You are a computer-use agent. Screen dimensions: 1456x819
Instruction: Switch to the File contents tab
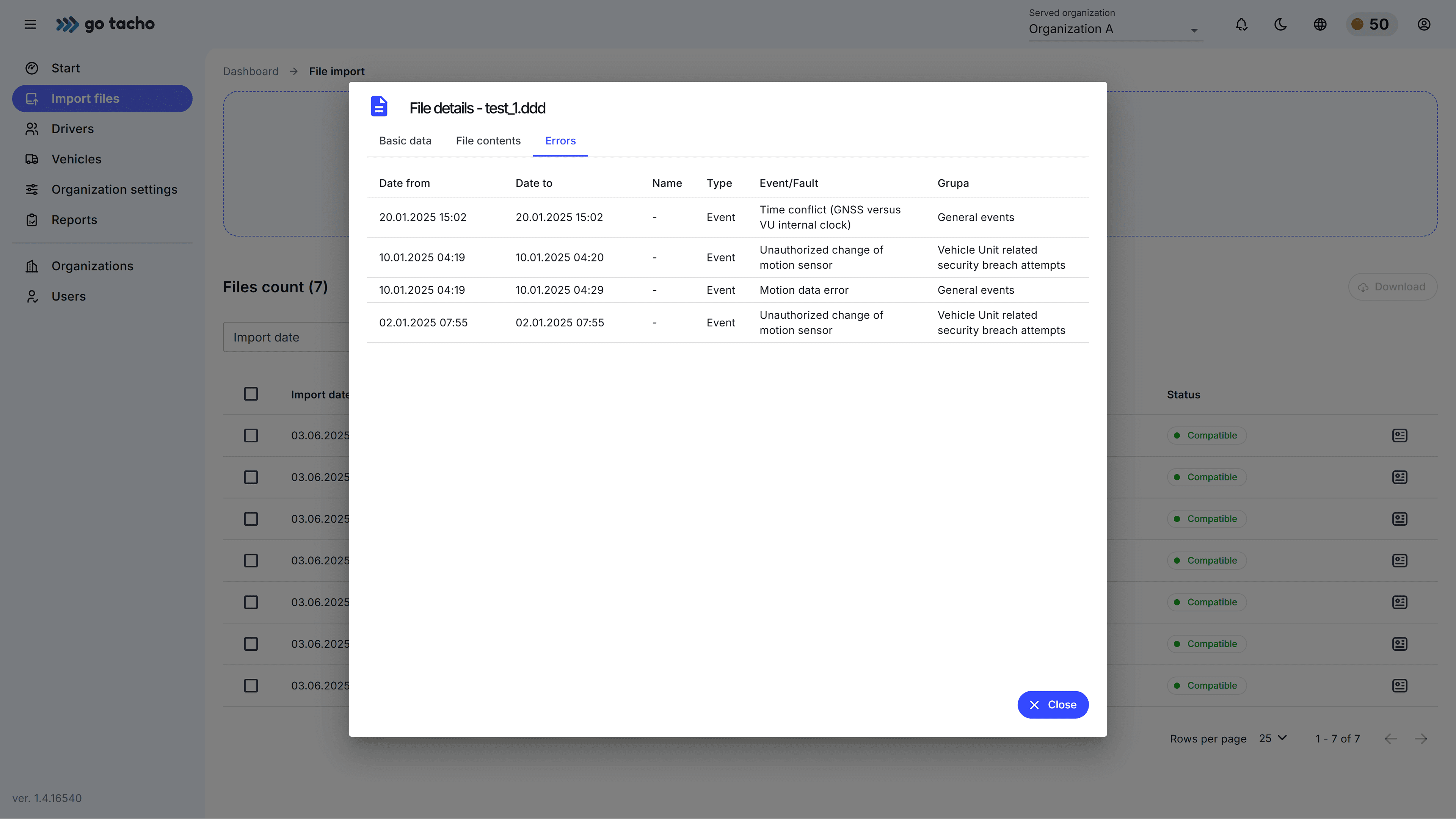pyautogui.click(x=488, y=141)
